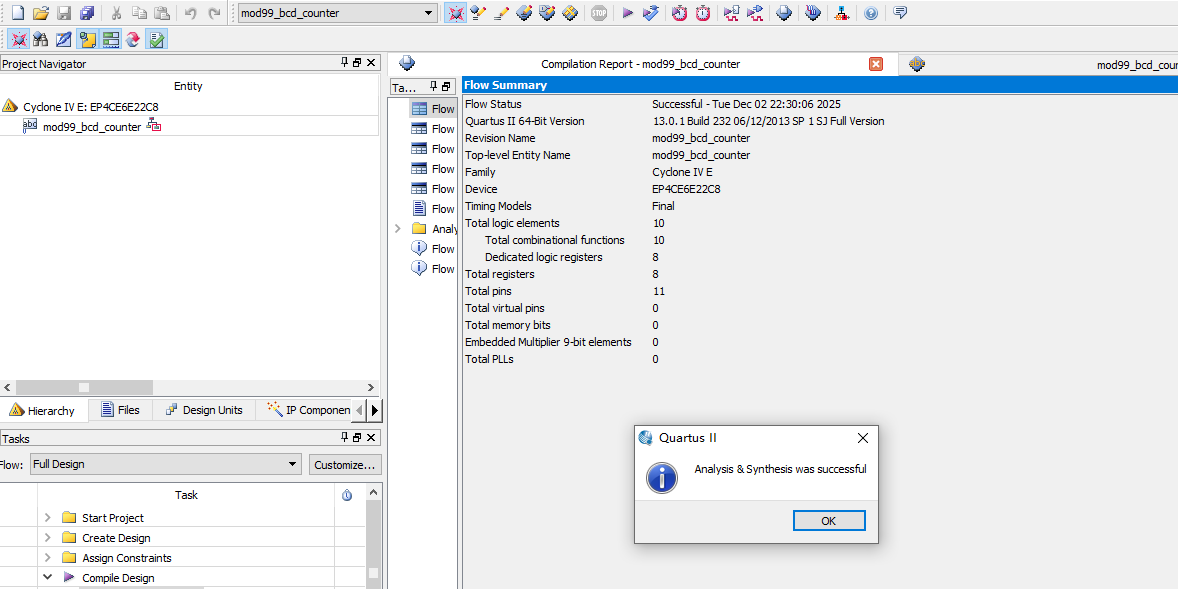Toggle the green list panel button
1178x589 pixels.
[x=111, y=39]
